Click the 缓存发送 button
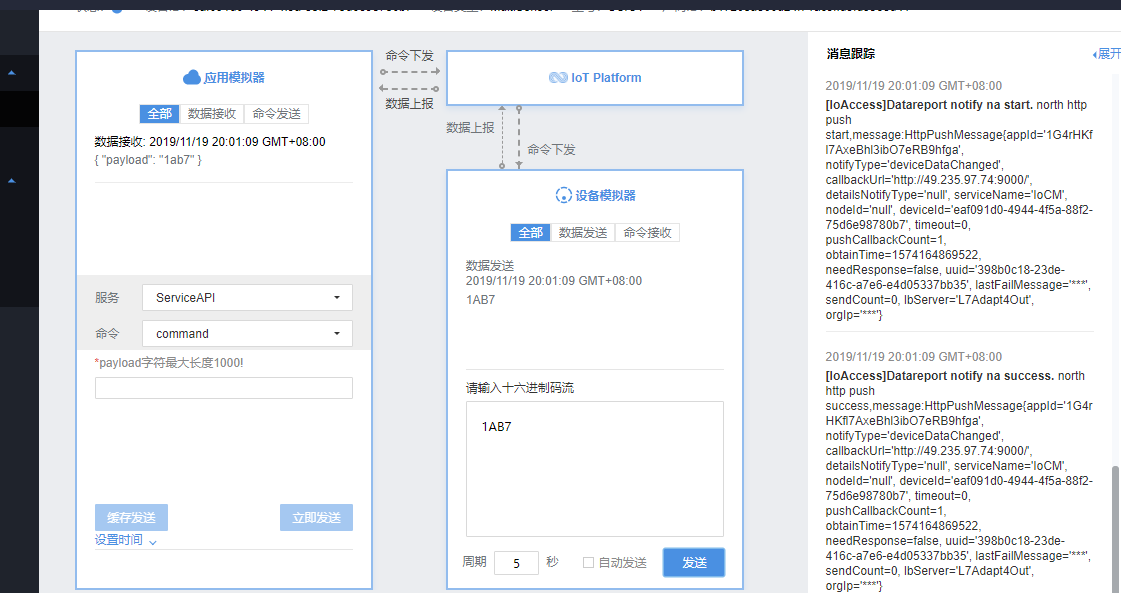The image size is (1121, 593). 131,517
